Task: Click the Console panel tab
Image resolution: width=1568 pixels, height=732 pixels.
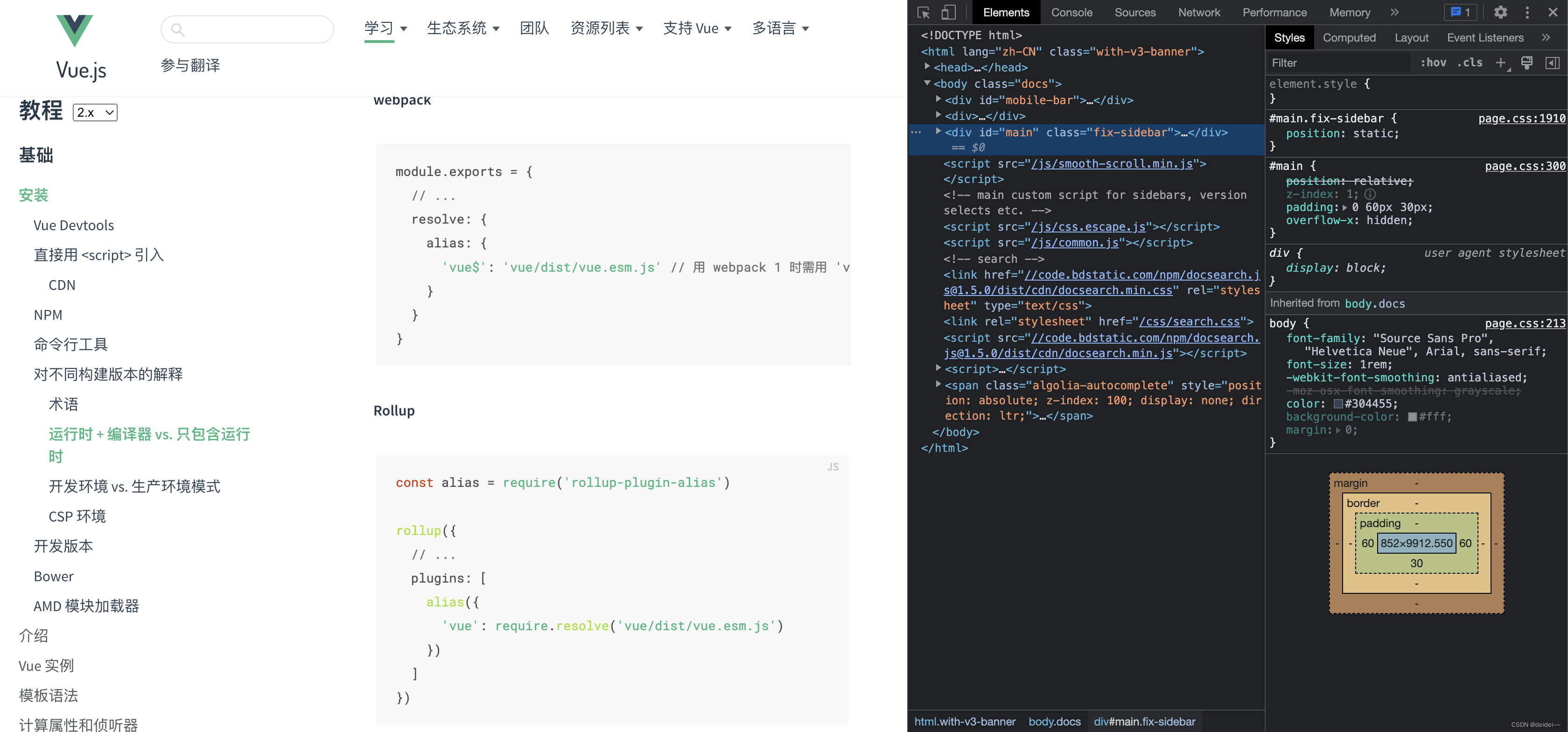Action: [x=1072, y=11]
